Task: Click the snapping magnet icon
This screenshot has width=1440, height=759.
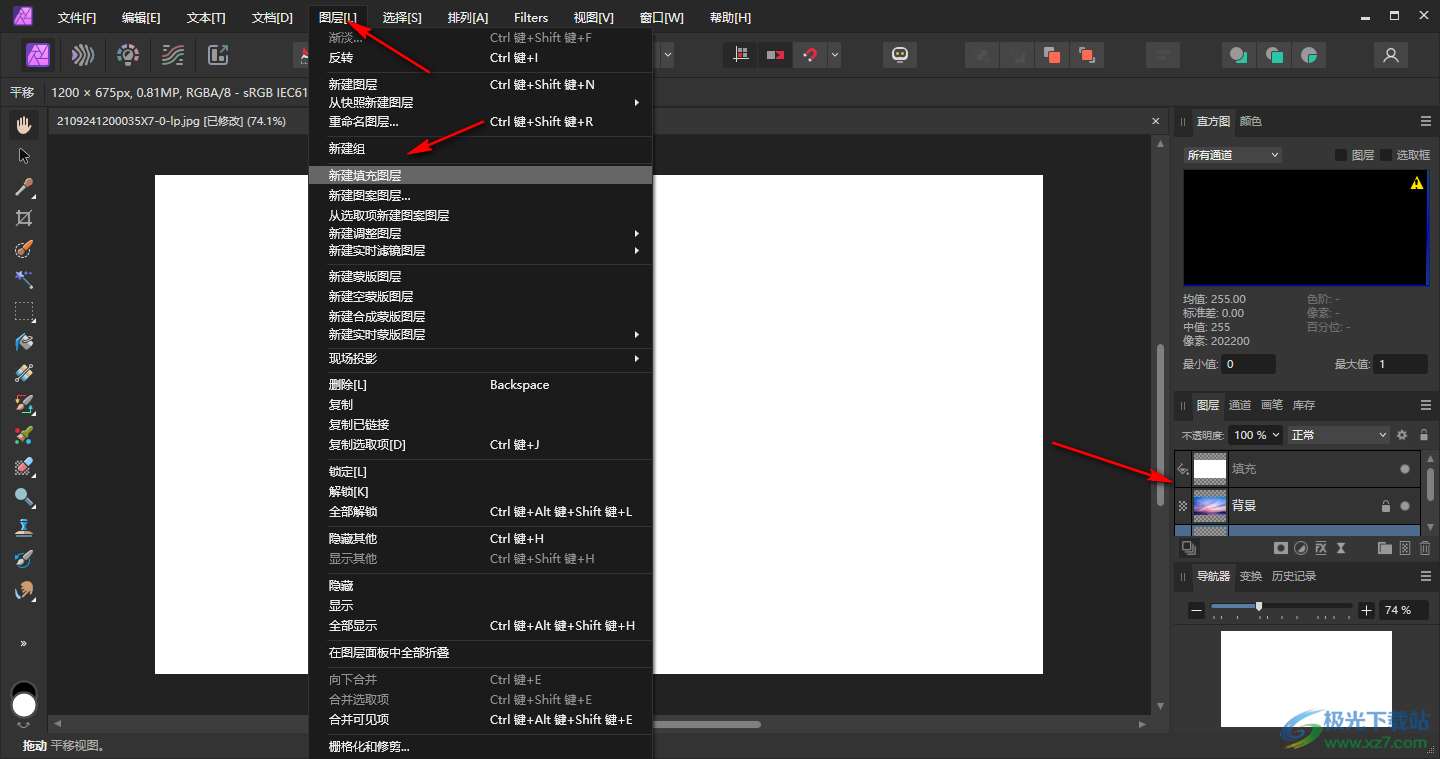Action: (x=809, y=55)
